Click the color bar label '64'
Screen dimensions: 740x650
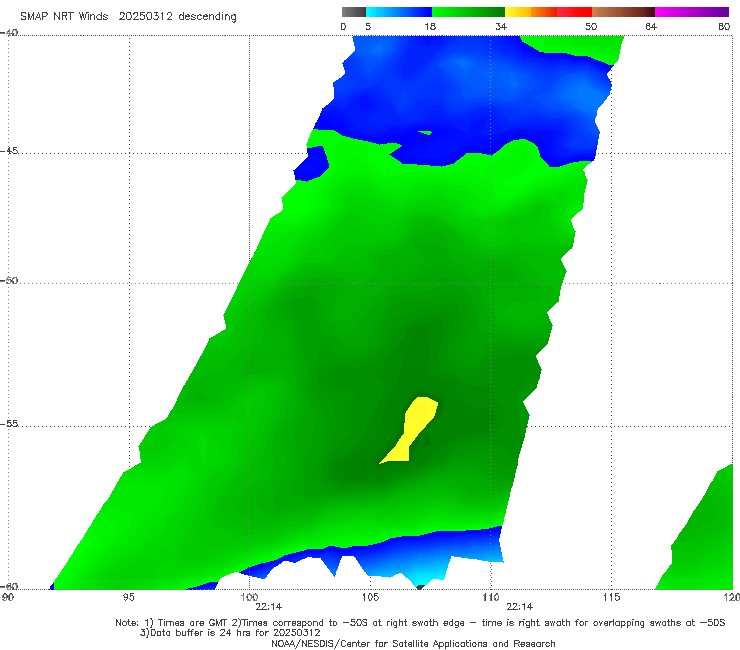[x=651, y=26]
